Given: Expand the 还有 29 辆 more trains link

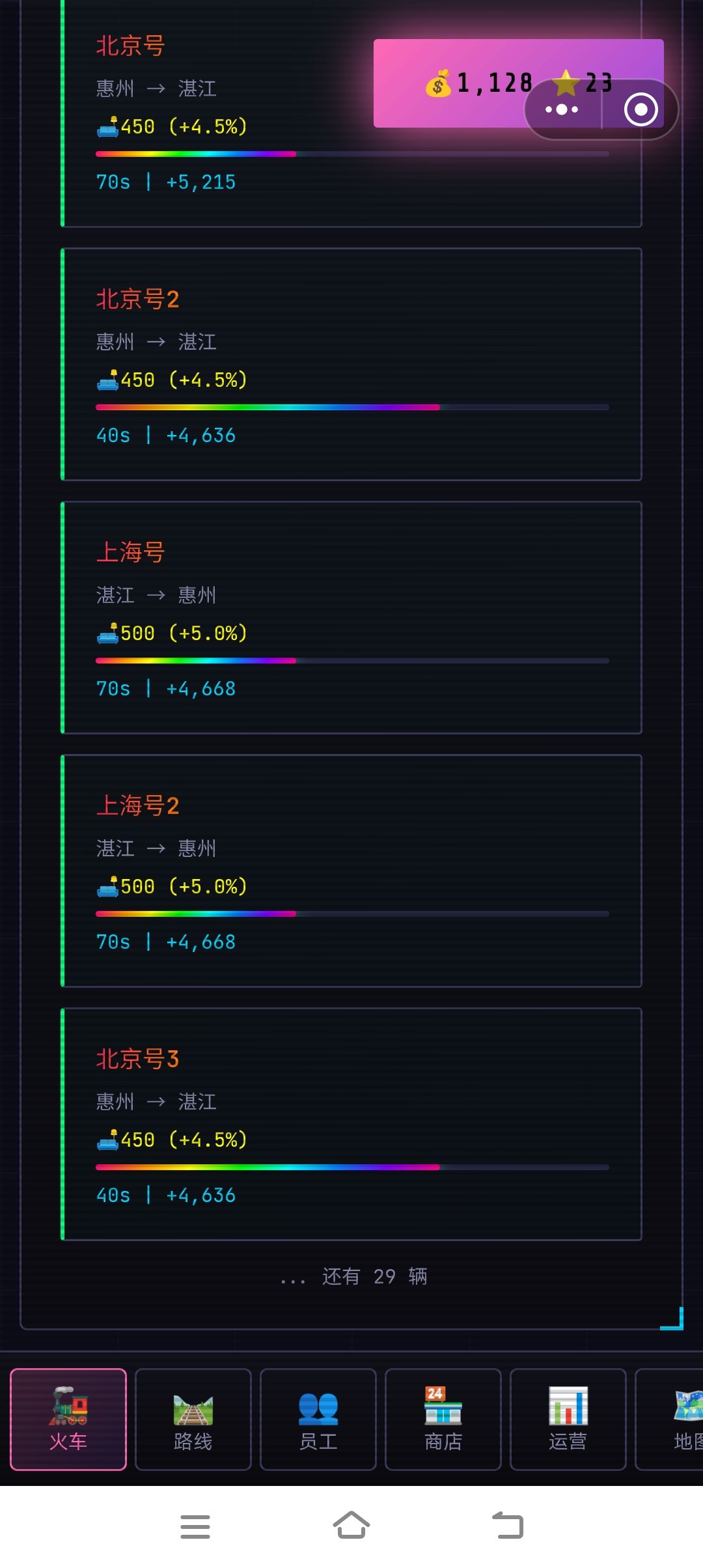Looking at the screenshot, I should (353, 1276).
